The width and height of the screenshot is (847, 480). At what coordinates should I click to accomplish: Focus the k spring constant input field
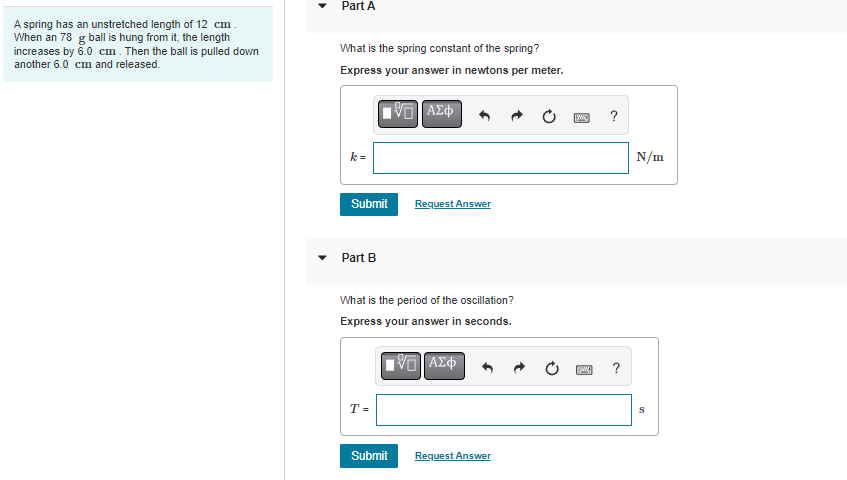[x=501, y=158]
